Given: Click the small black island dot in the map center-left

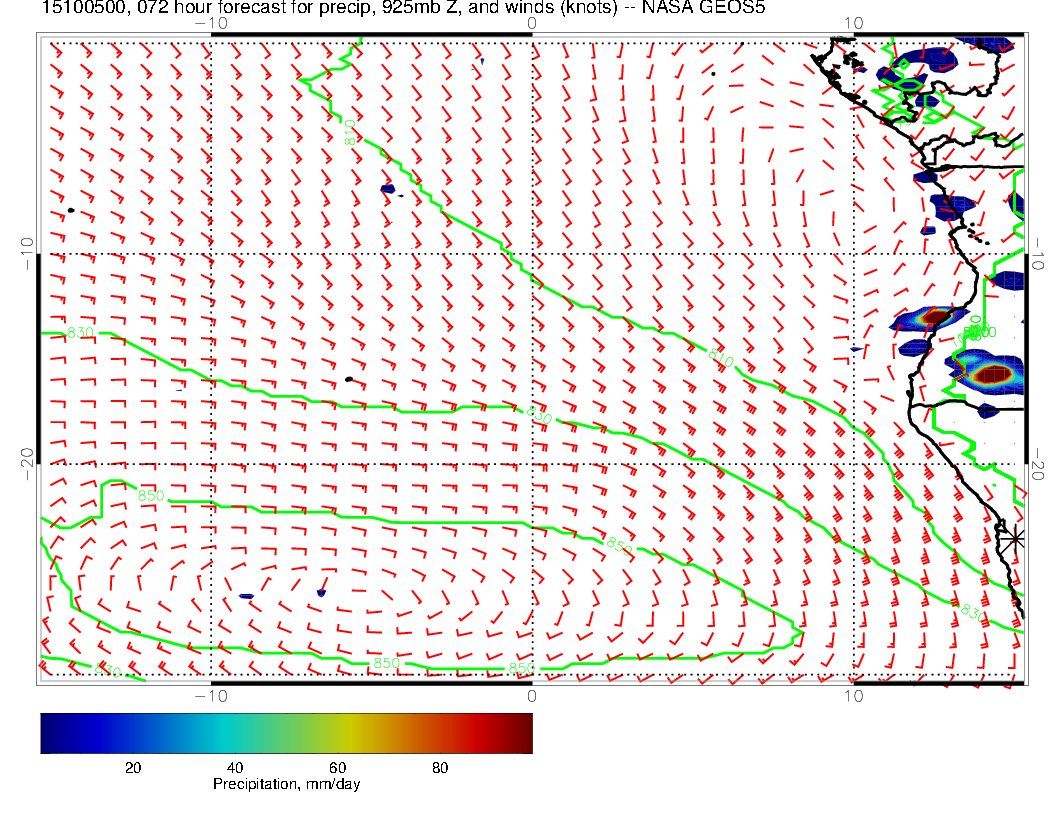Looking at the screenshot, I should (x=348, y=379).
